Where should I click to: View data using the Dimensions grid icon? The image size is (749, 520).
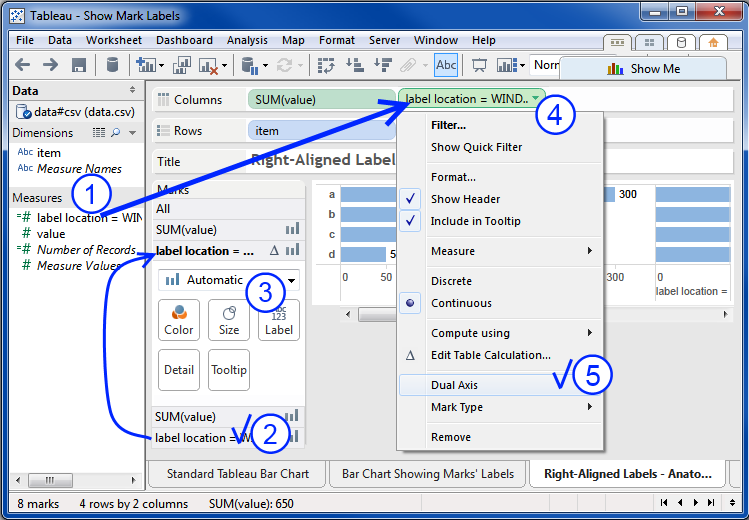pyautogui.click(x=99, y=133)
